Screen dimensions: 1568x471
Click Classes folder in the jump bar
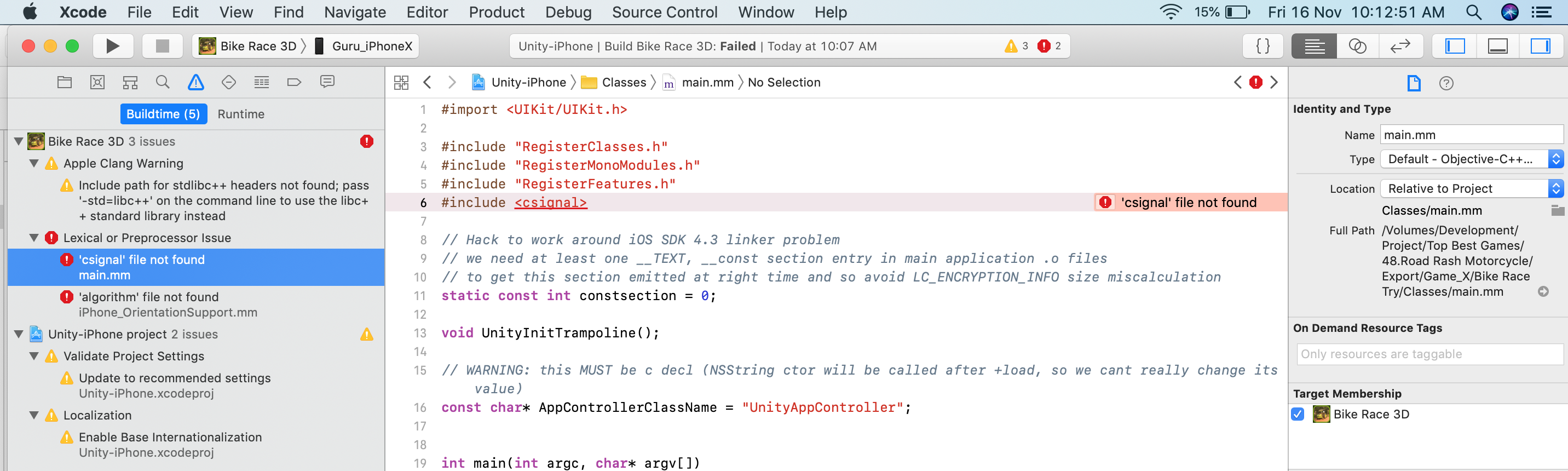pyautogui.click(x=614, y=82)
